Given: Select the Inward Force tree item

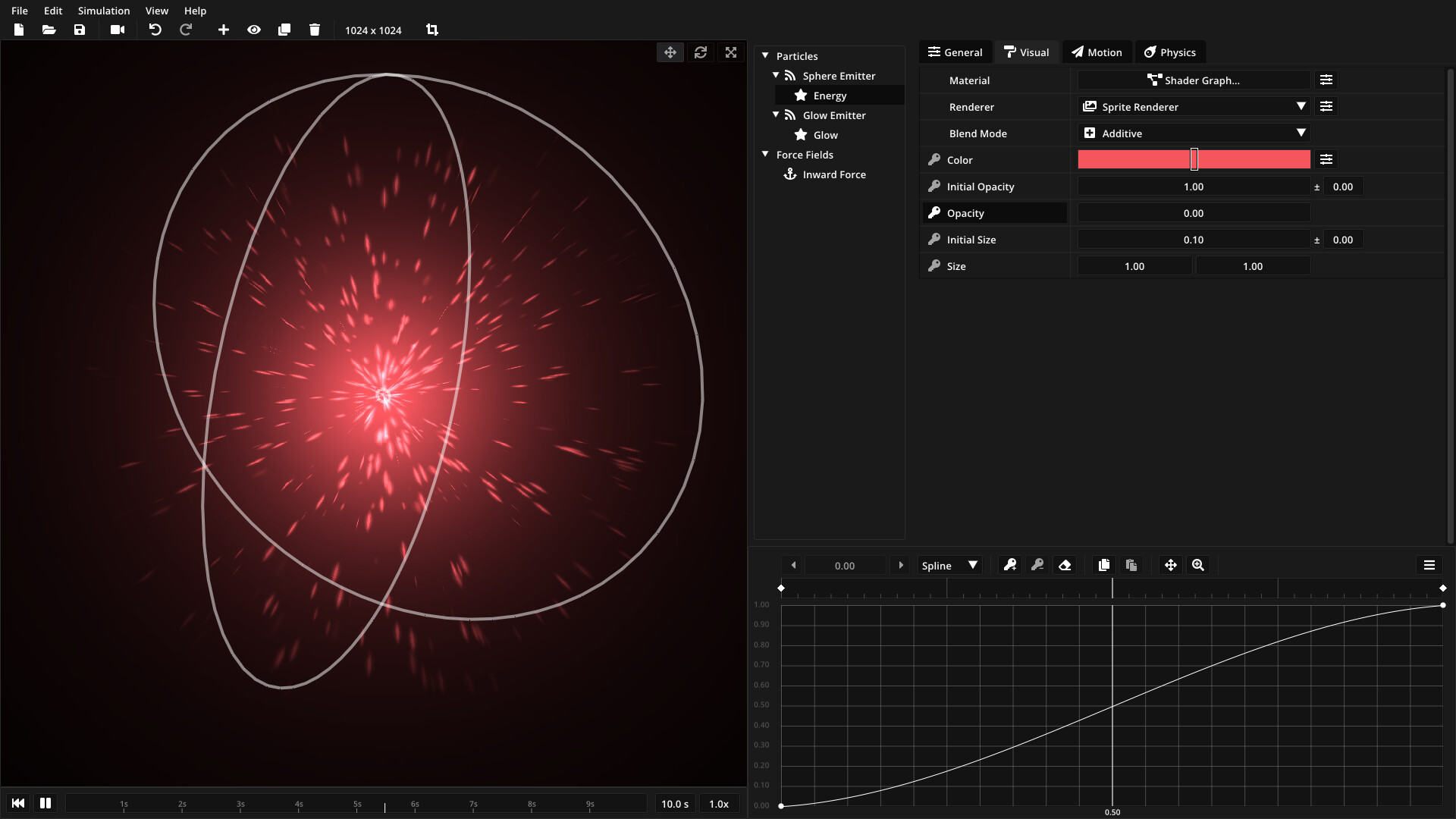Looking at the screenshot, I should click(833, 174).
